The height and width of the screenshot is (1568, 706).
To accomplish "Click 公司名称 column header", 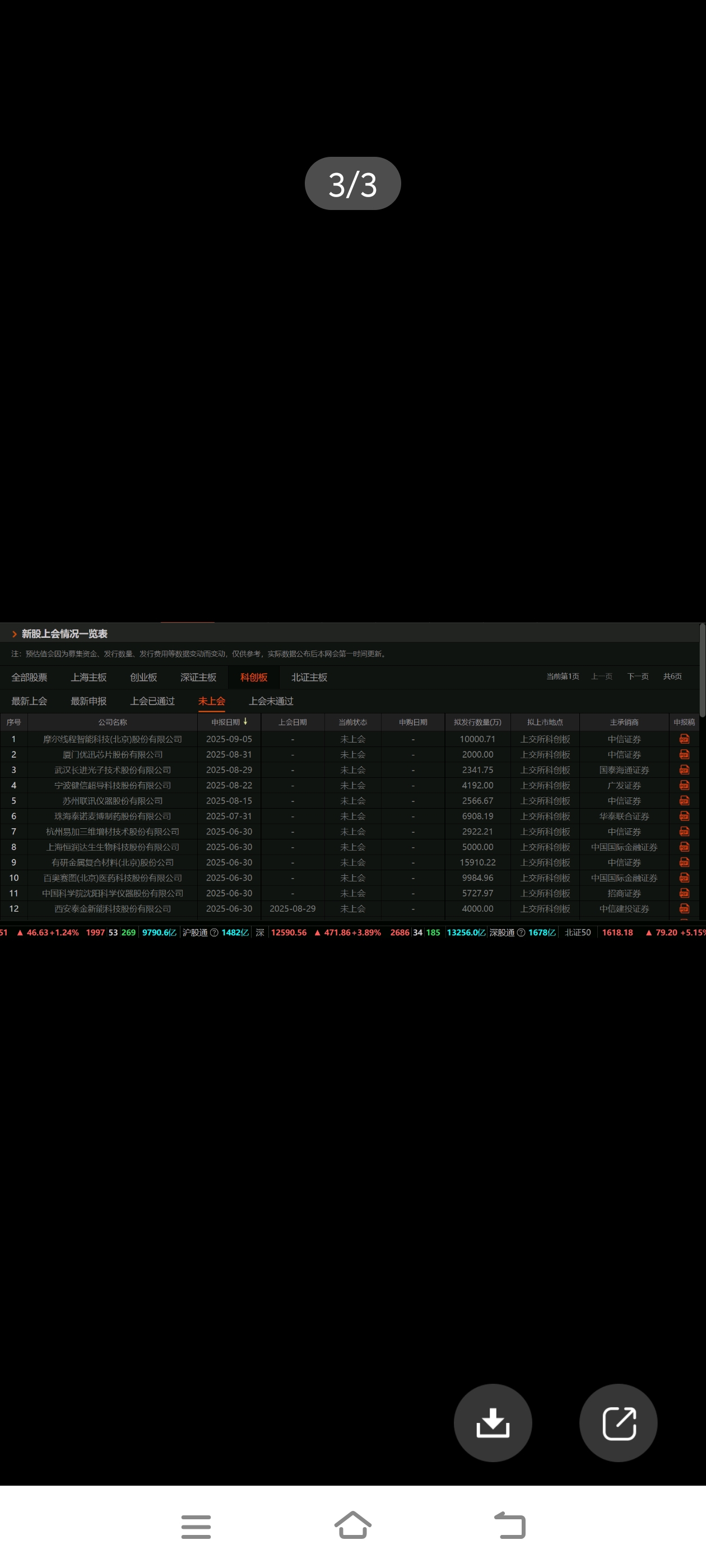I will tap(113, 722).
